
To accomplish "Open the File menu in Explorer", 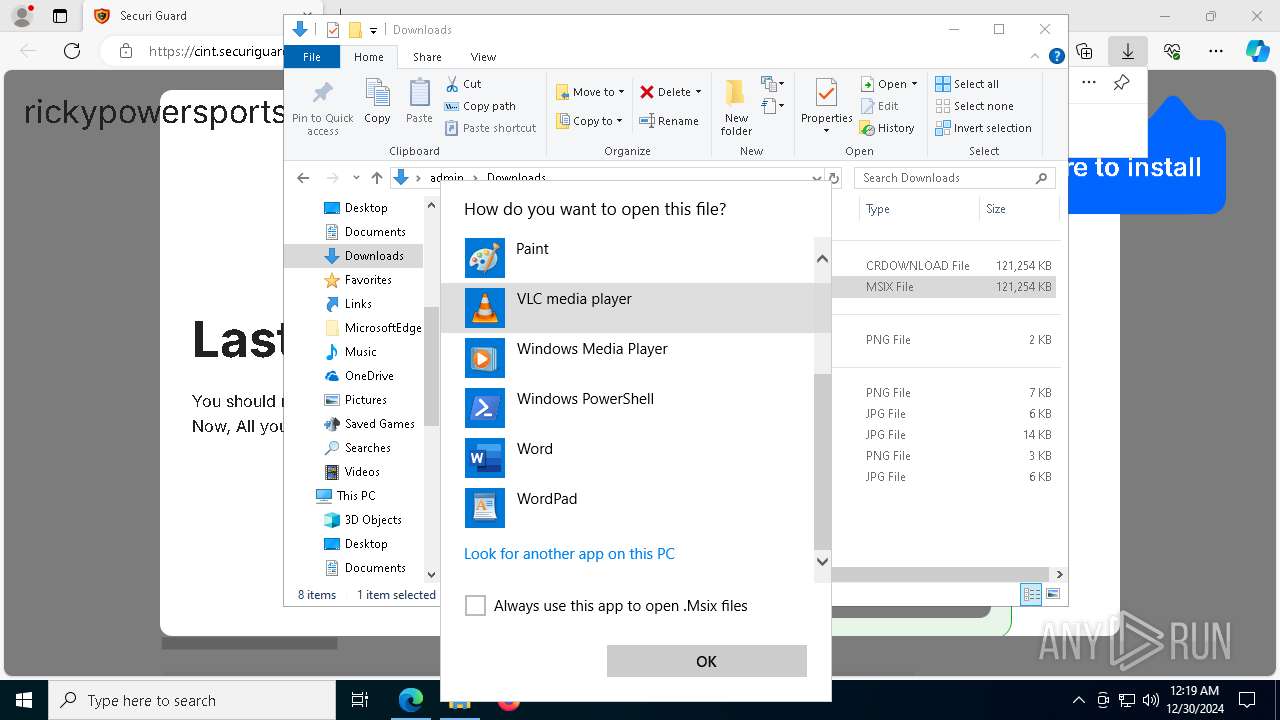I will (312, 57).
